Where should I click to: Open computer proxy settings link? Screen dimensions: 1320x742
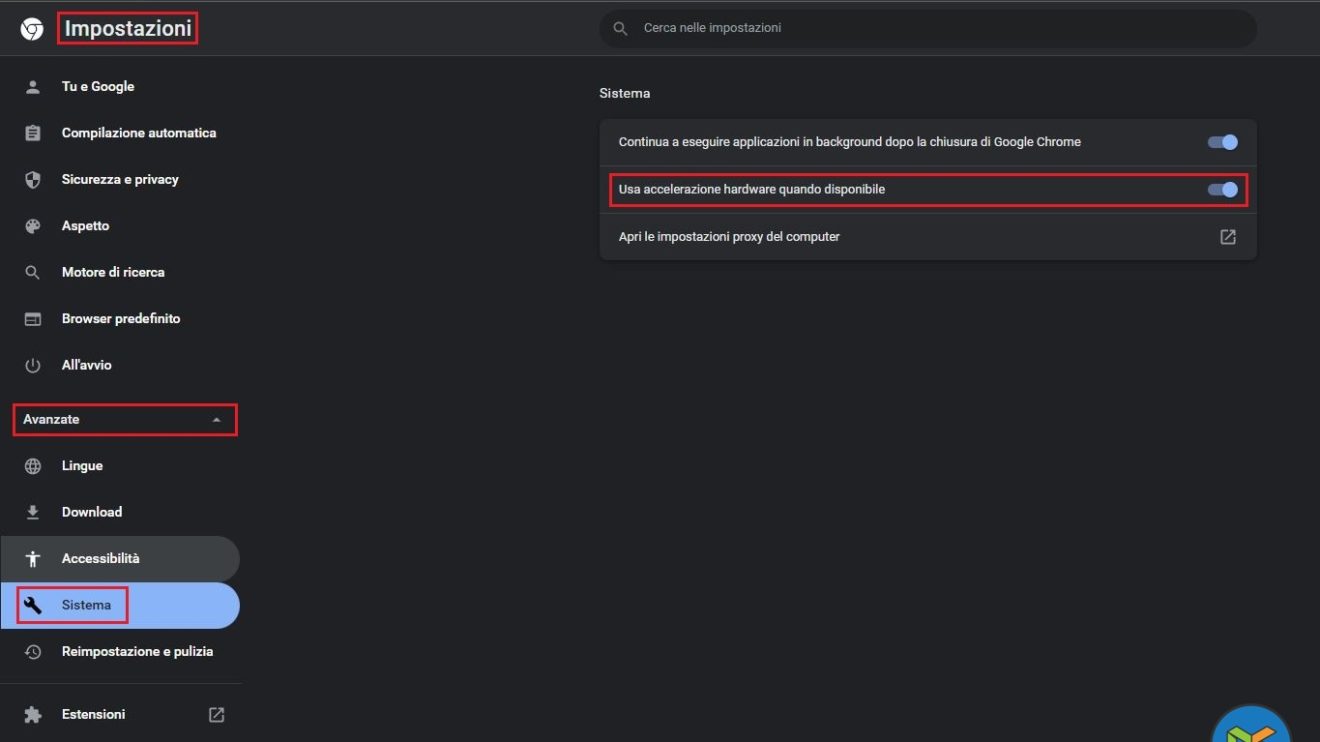click(1227, 237)
